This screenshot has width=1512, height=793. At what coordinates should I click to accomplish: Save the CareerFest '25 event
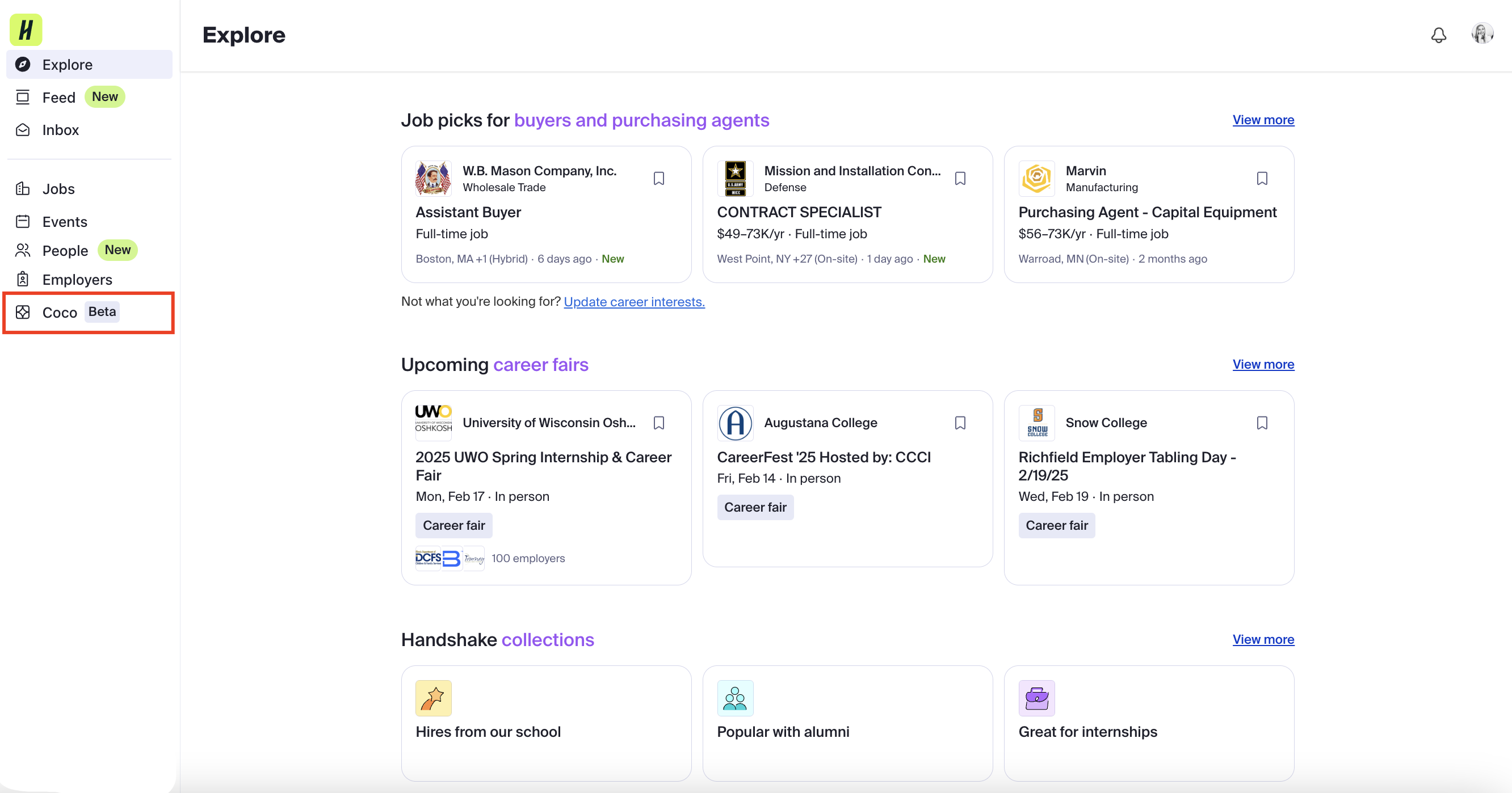pos(960,423)
